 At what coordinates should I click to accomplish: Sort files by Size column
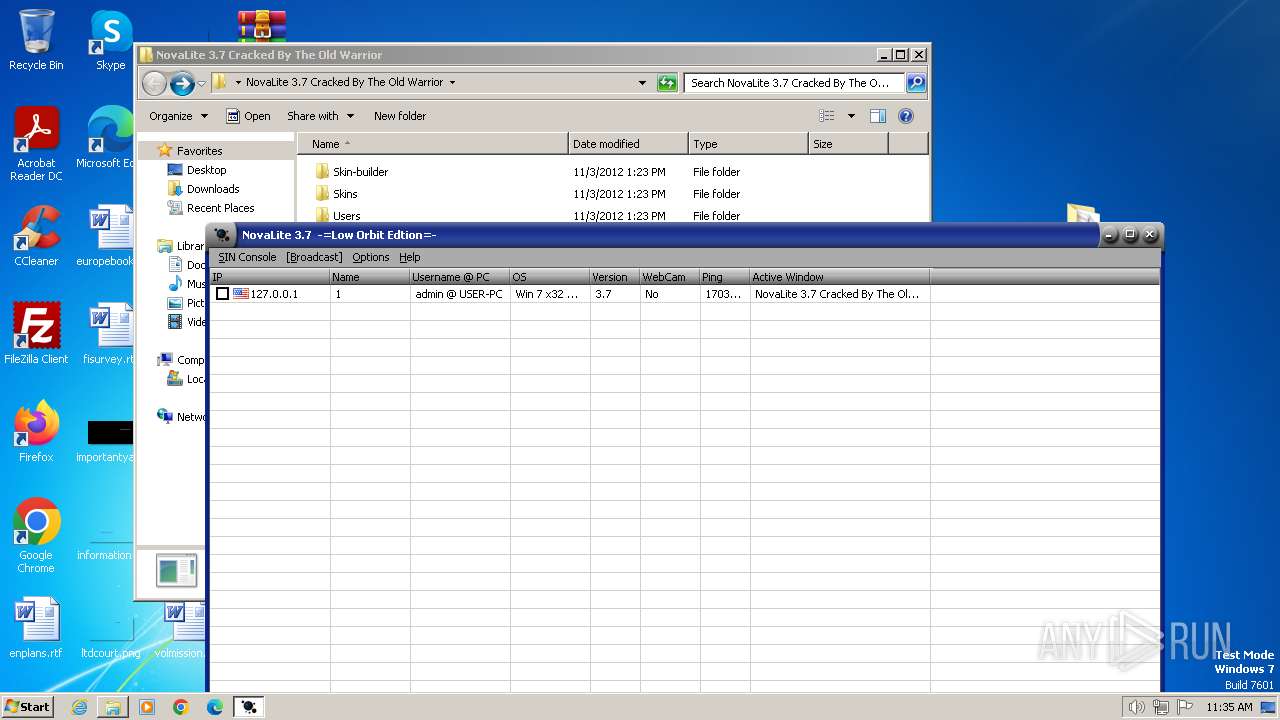tap(848, 144)
